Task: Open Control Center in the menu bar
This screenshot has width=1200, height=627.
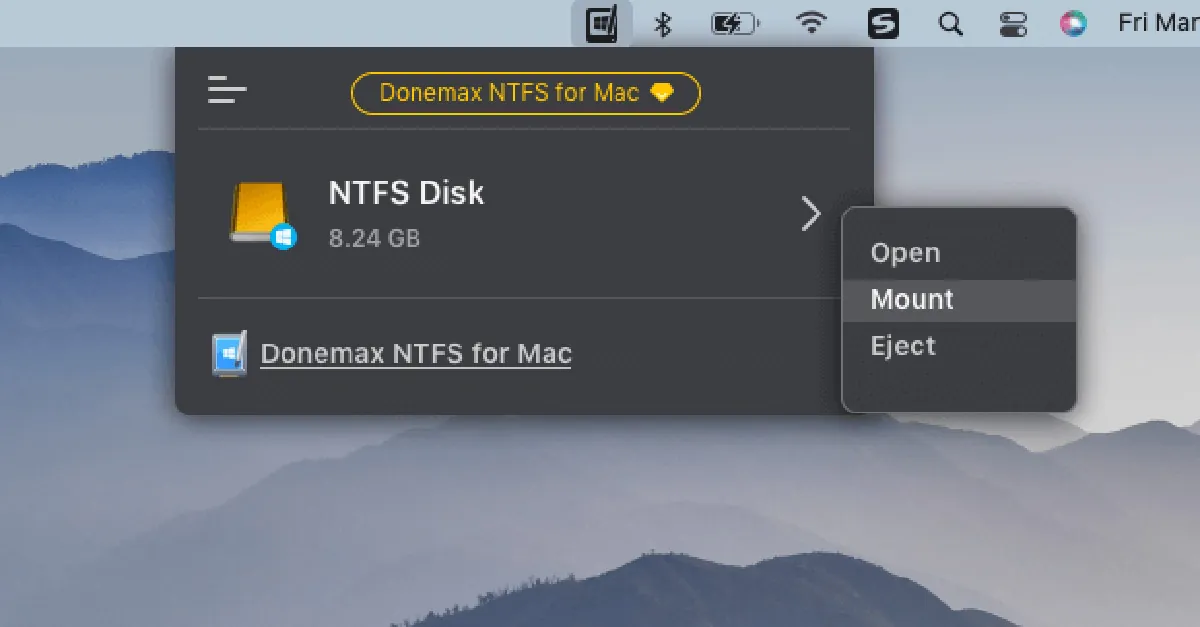Action: [1013, 22]
